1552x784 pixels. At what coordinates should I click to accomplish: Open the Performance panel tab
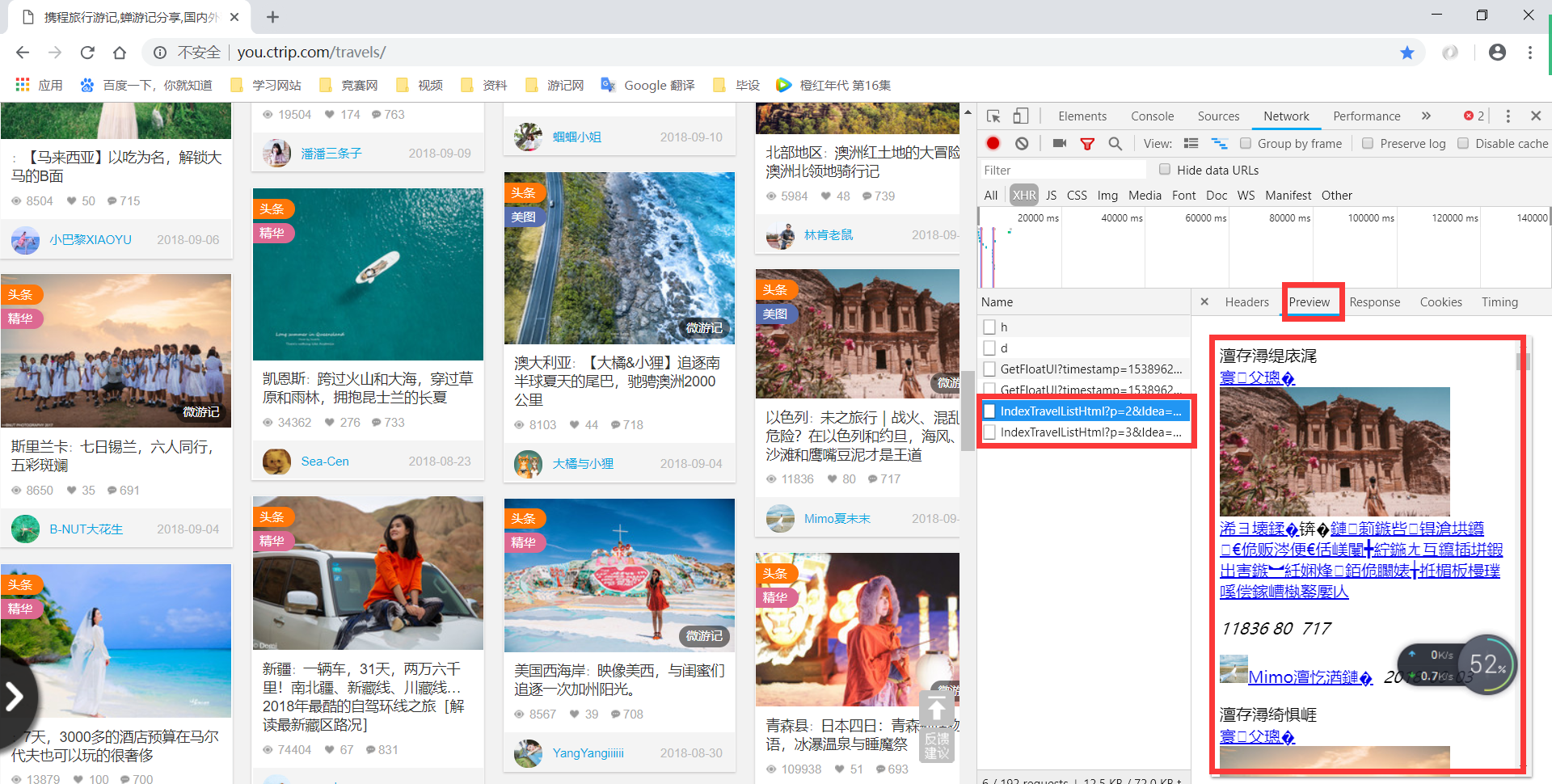(x=1366, y=116)
